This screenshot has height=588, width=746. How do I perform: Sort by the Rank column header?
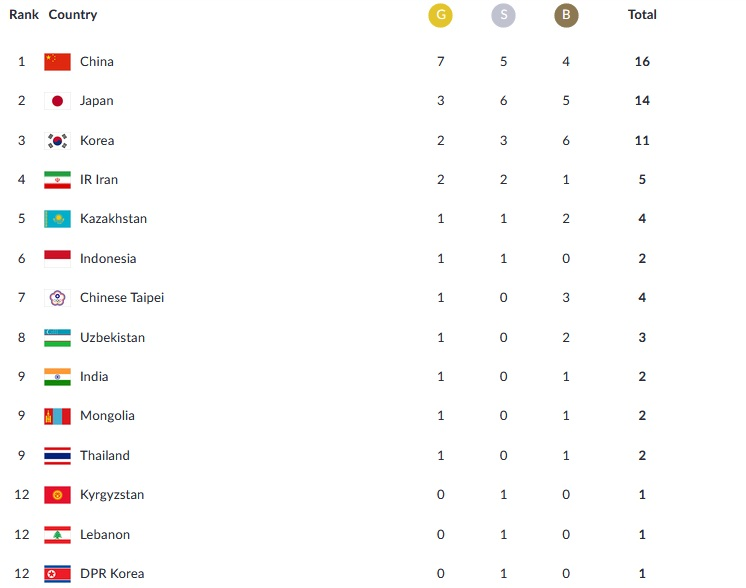click(x=24, y=15)
